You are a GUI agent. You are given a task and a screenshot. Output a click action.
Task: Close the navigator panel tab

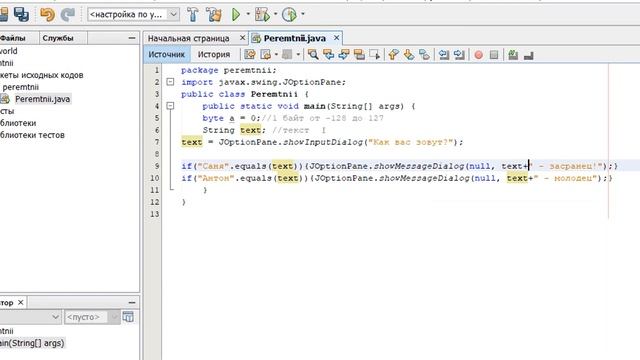(x=20, y=302)
